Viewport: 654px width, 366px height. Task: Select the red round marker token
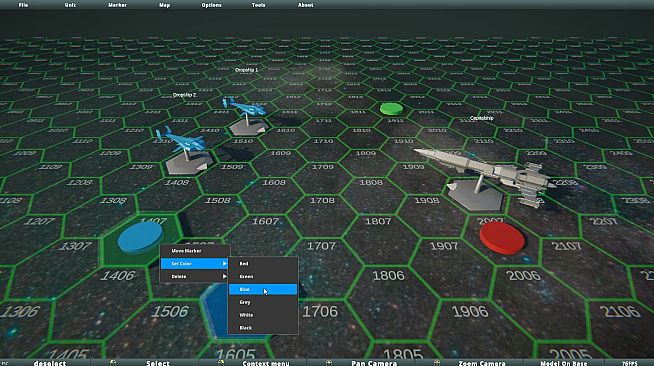pos(502,238)
